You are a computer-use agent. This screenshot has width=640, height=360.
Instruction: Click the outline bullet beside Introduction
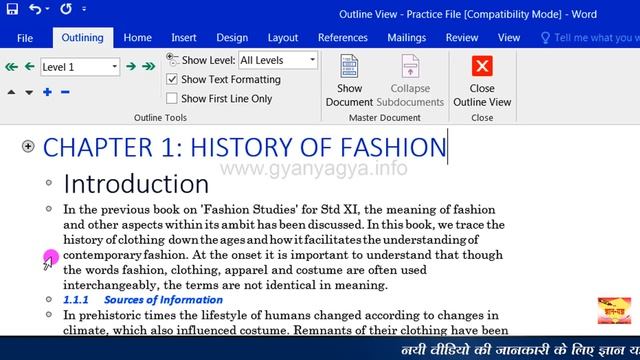[49, 182]
